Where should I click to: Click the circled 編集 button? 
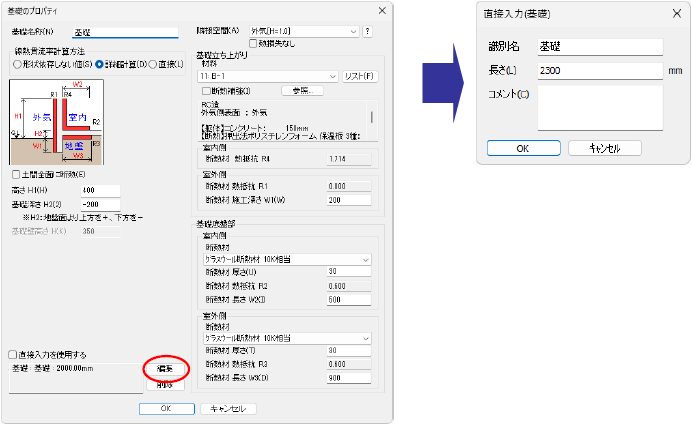click(165, 369)
